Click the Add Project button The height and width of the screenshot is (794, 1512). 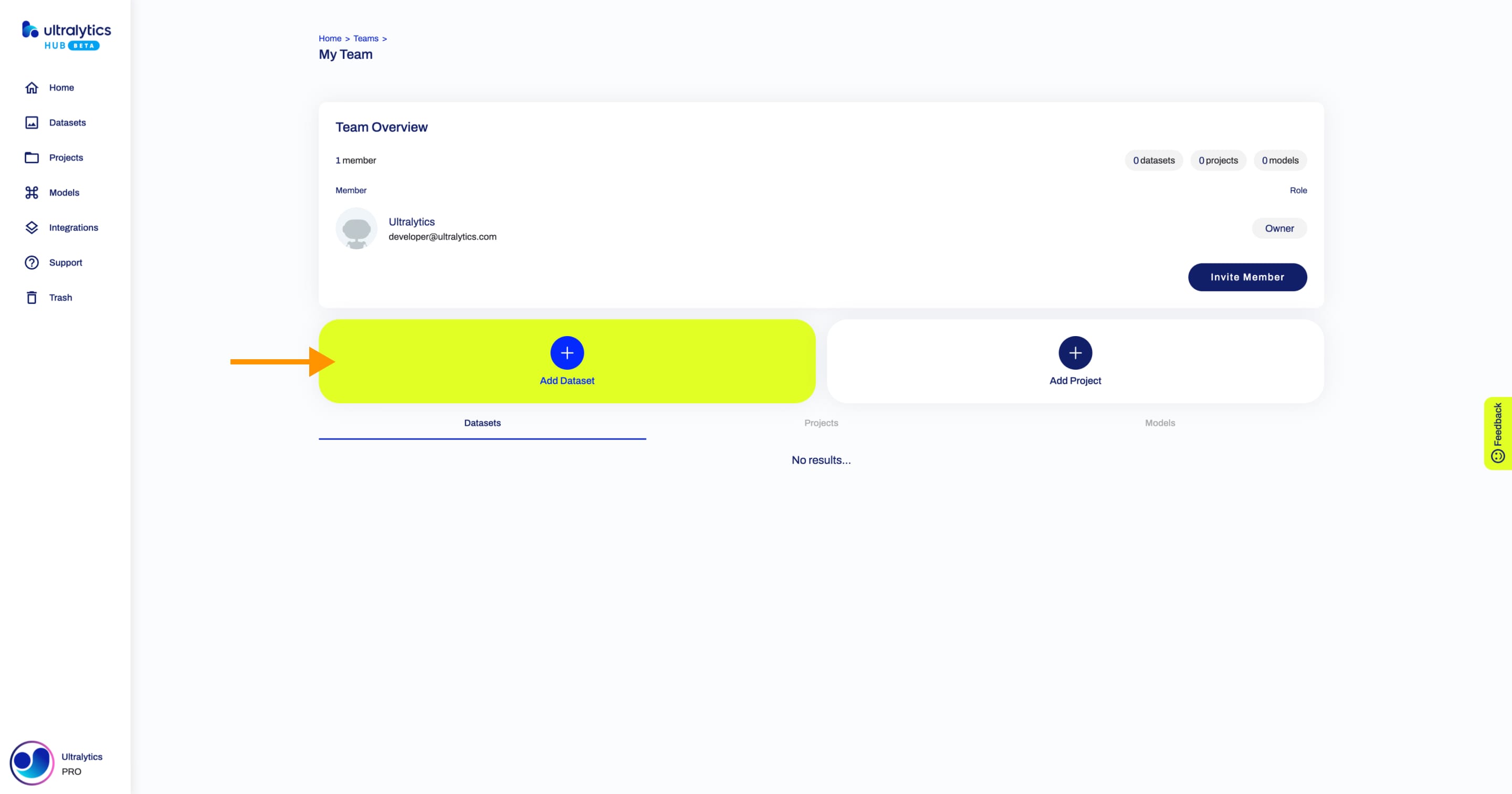(x=1075, y=362)
